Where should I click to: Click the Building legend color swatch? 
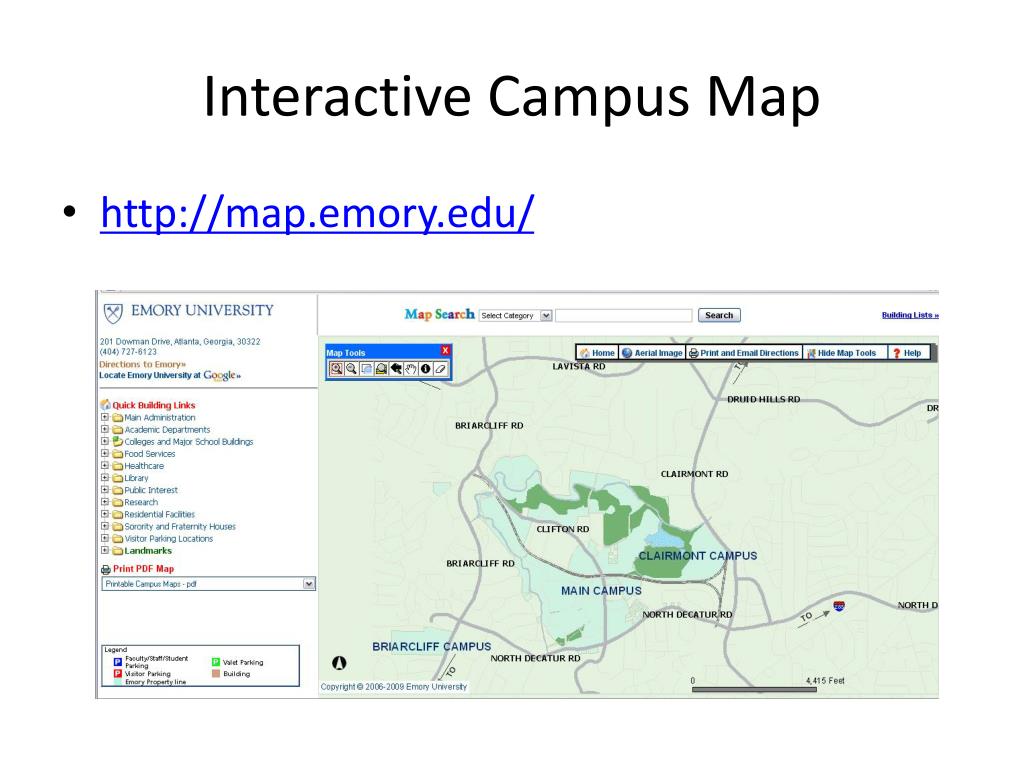coord(216,674)
